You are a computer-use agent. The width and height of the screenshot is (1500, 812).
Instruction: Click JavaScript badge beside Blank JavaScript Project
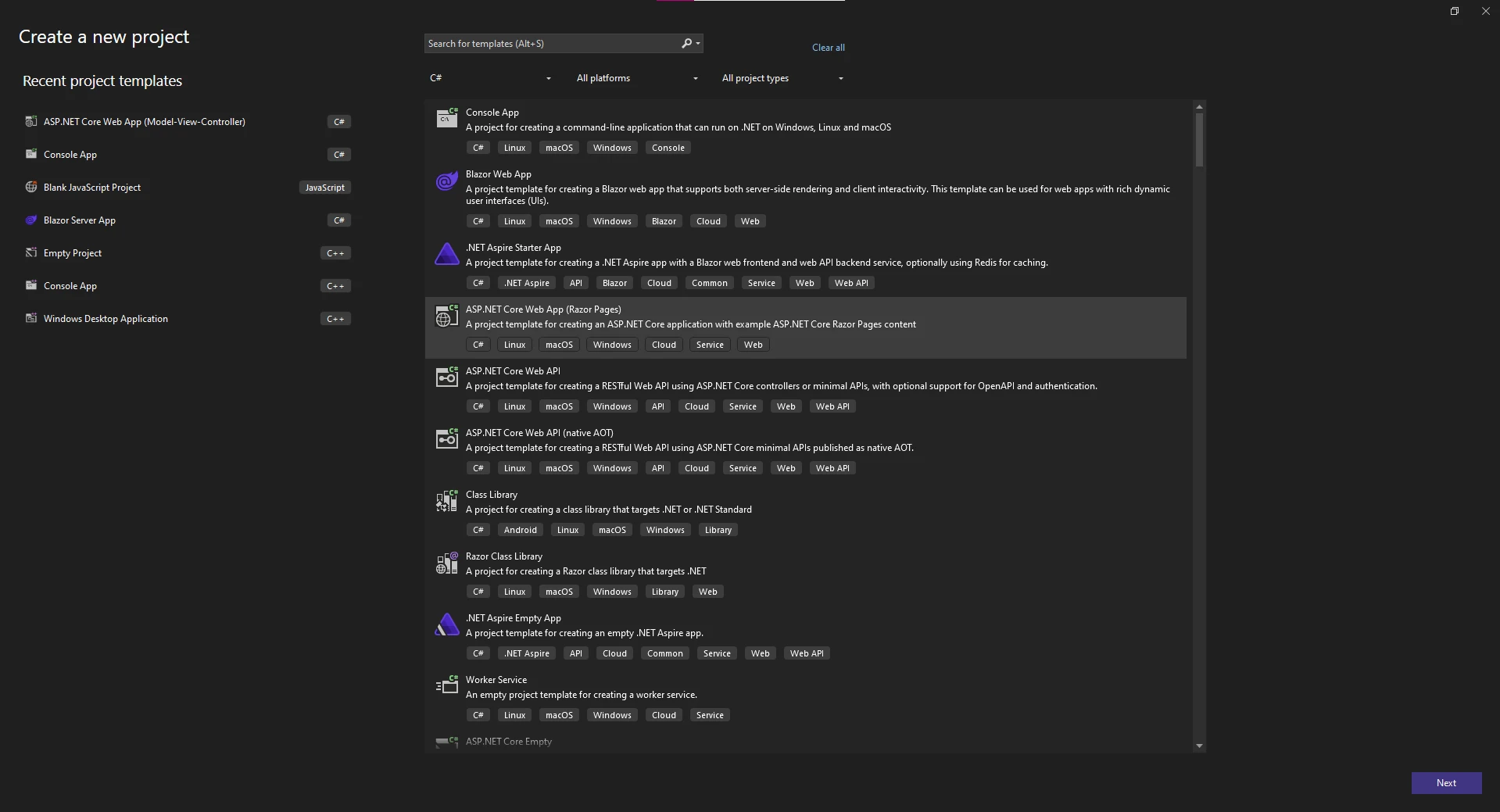tap(324, 188)
